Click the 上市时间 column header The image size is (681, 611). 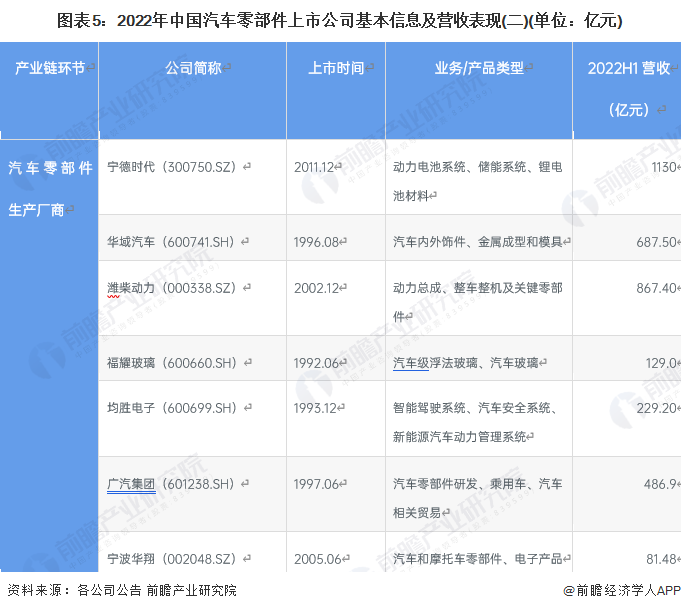[x=336, y=68]
